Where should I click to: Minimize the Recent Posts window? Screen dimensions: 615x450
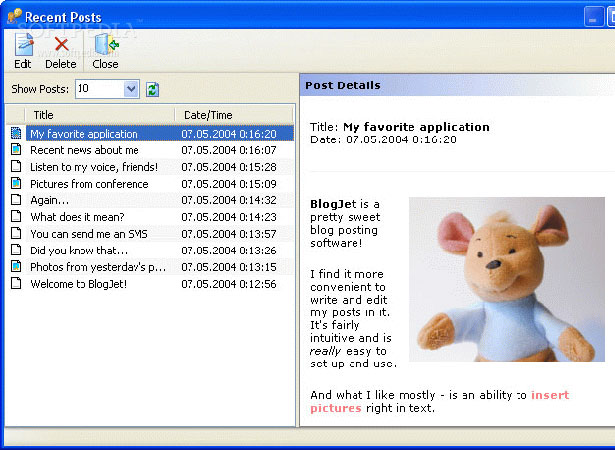[593, 17]
